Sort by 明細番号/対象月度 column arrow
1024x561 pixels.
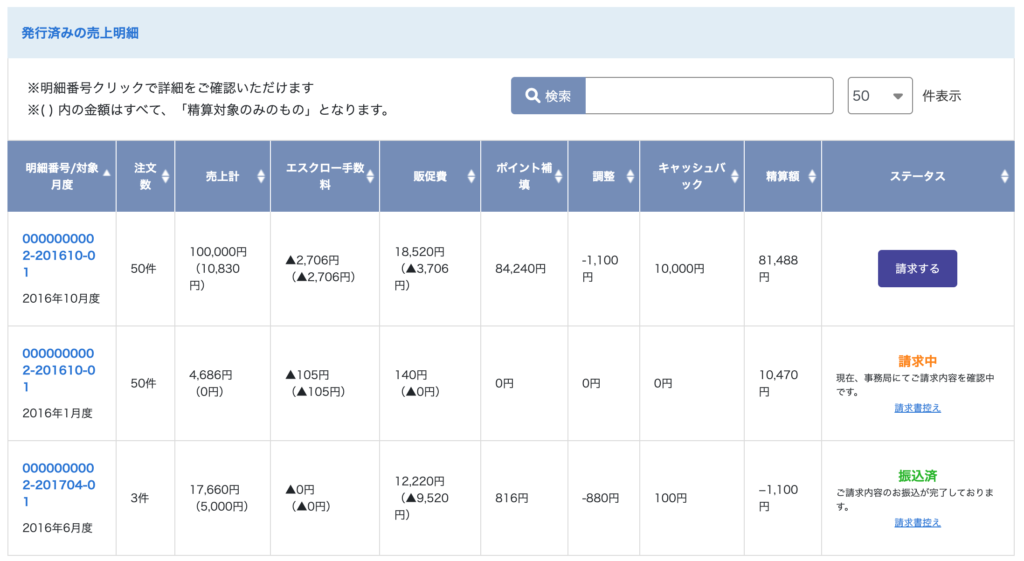click(106, 172)
